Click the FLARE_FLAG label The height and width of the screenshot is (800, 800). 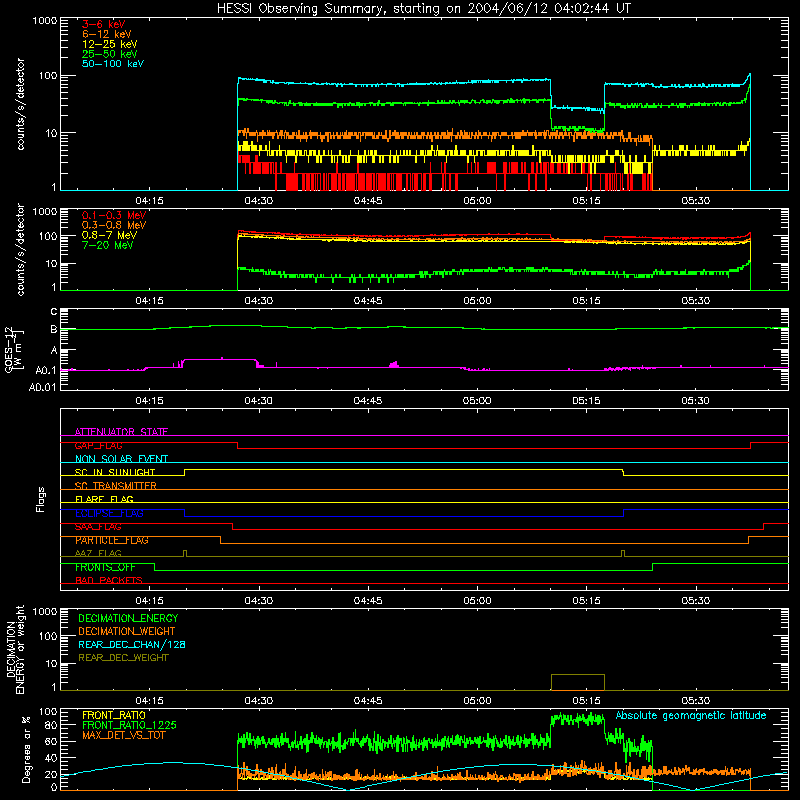coord(104,499)
